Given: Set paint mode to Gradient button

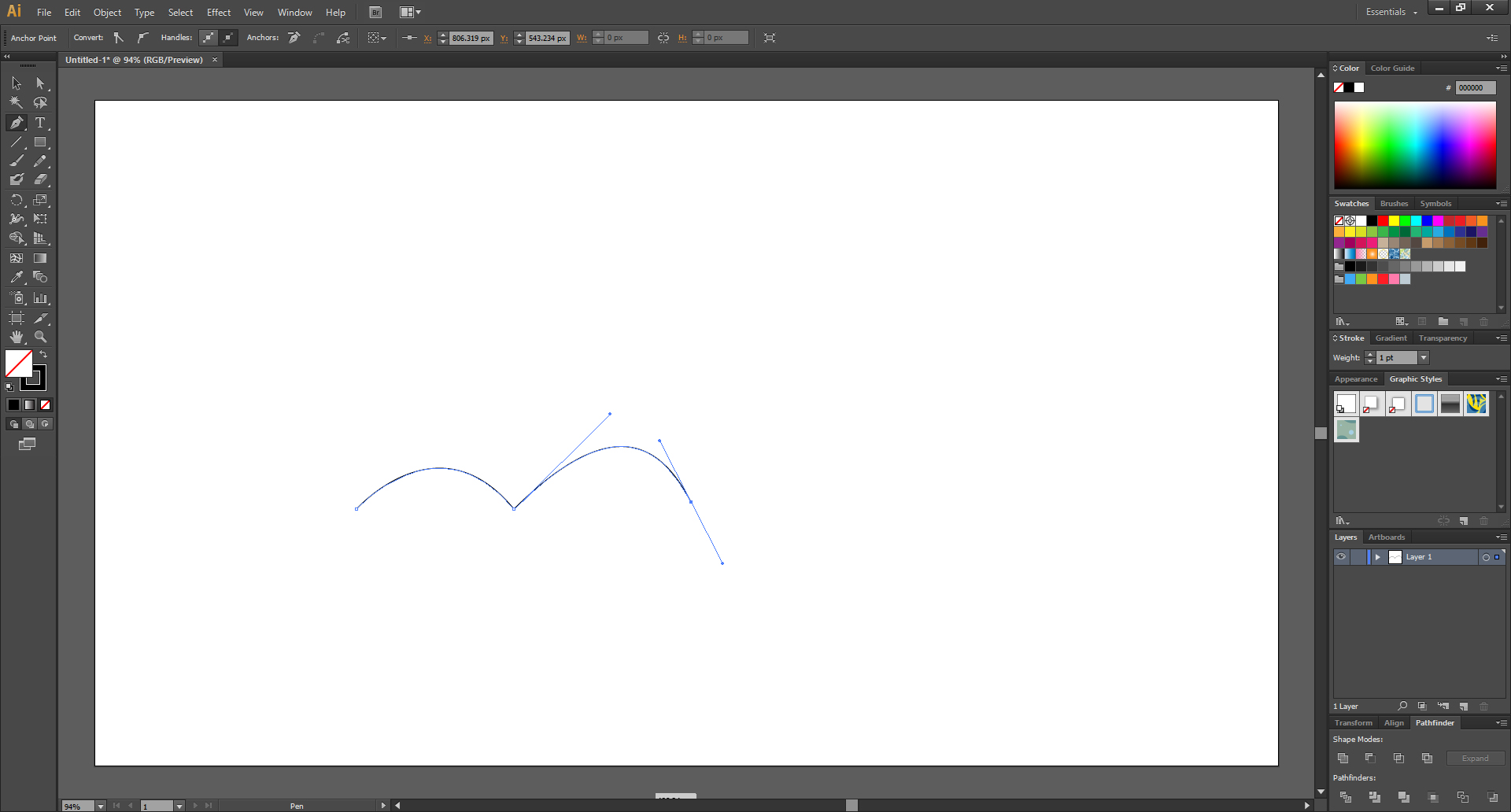Looking at the screenshot, I should coord(29,405).
